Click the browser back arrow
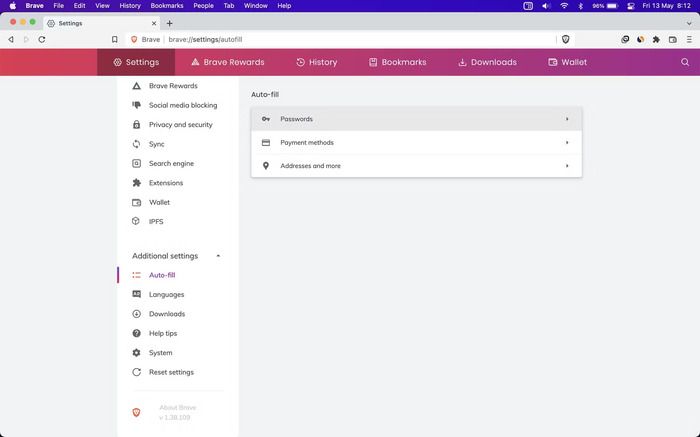This screenshot has height=437, width=700. coord(11,39)
